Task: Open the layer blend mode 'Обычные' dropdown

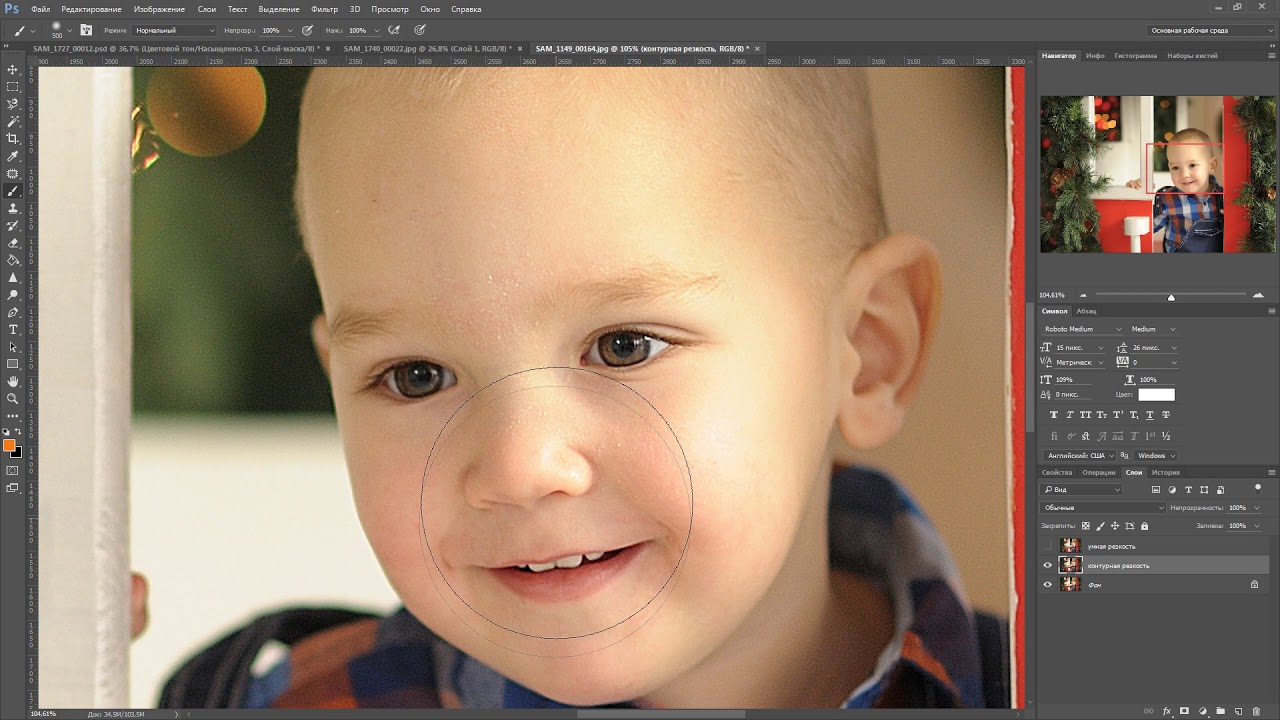Action: (x=1103, y=508)
